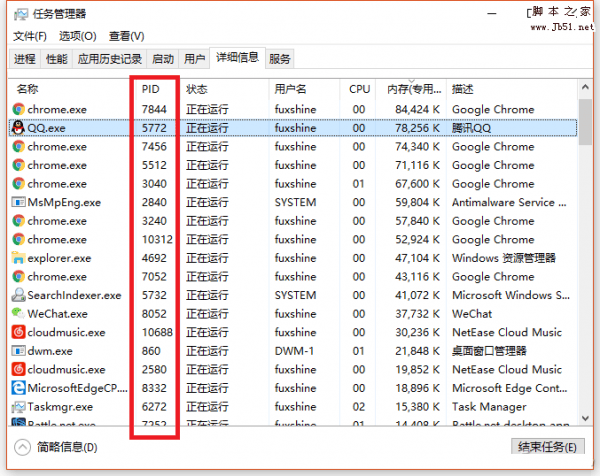Click the Task Manager title bar icon
This screenshot has height=476, width=600.
[x=21, y=15]
